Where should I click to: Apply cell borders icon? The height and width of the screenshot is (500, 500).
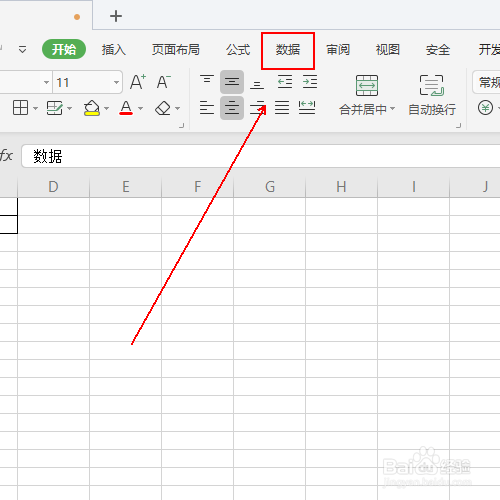[20, 108]
